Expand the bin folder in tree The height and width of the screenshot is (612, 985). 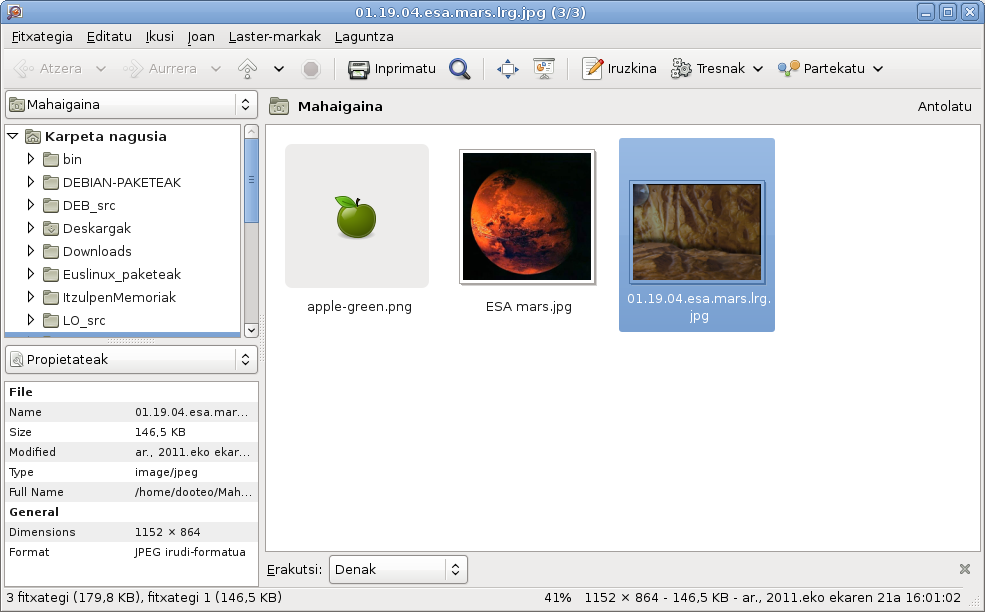pos(31,159)
